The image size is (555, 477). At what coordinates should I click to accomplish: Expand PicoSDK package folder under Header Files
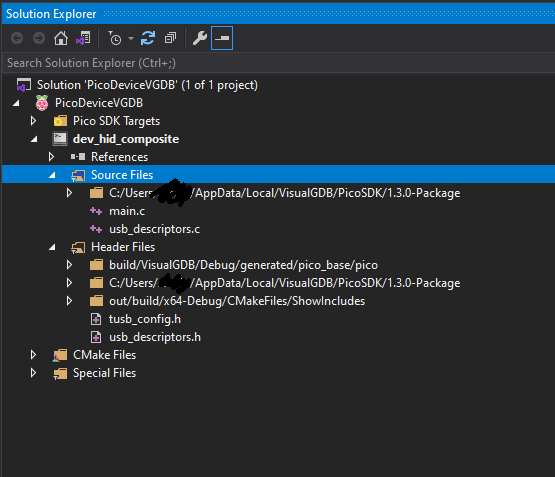click(x=69, y=283)
